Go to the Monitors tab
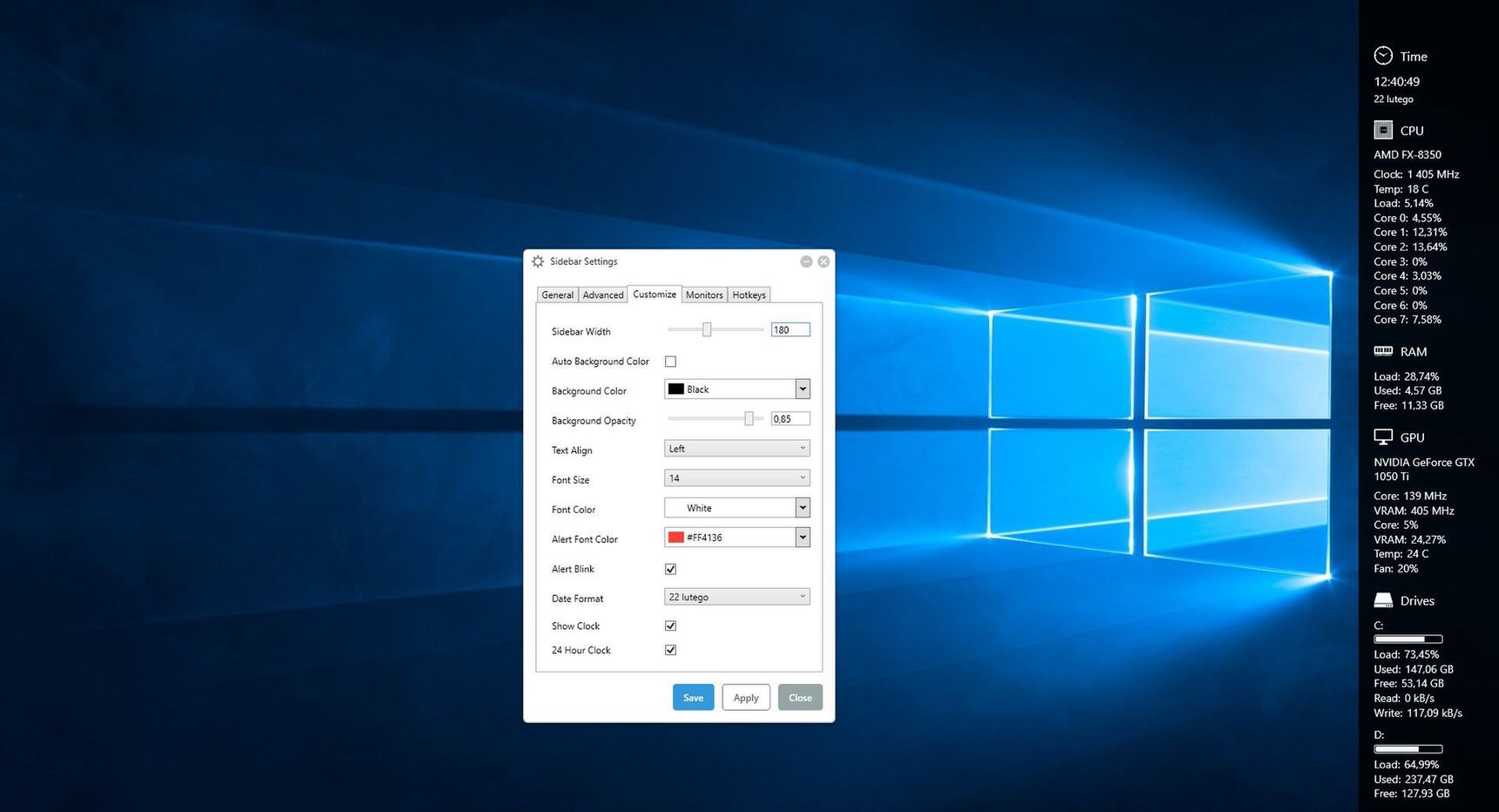Viewport: 1499px width, 812px height. pyautogui.click(x=704, y=294)
